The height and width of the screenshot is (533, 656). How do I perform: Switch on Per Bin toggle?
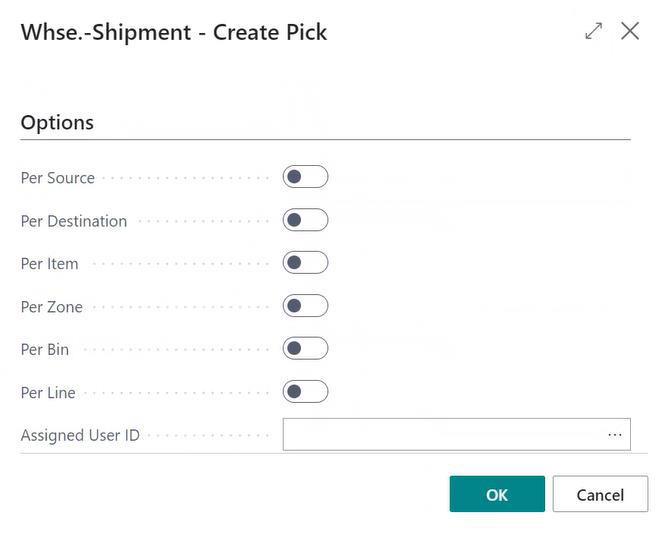[x=305, y=349]
